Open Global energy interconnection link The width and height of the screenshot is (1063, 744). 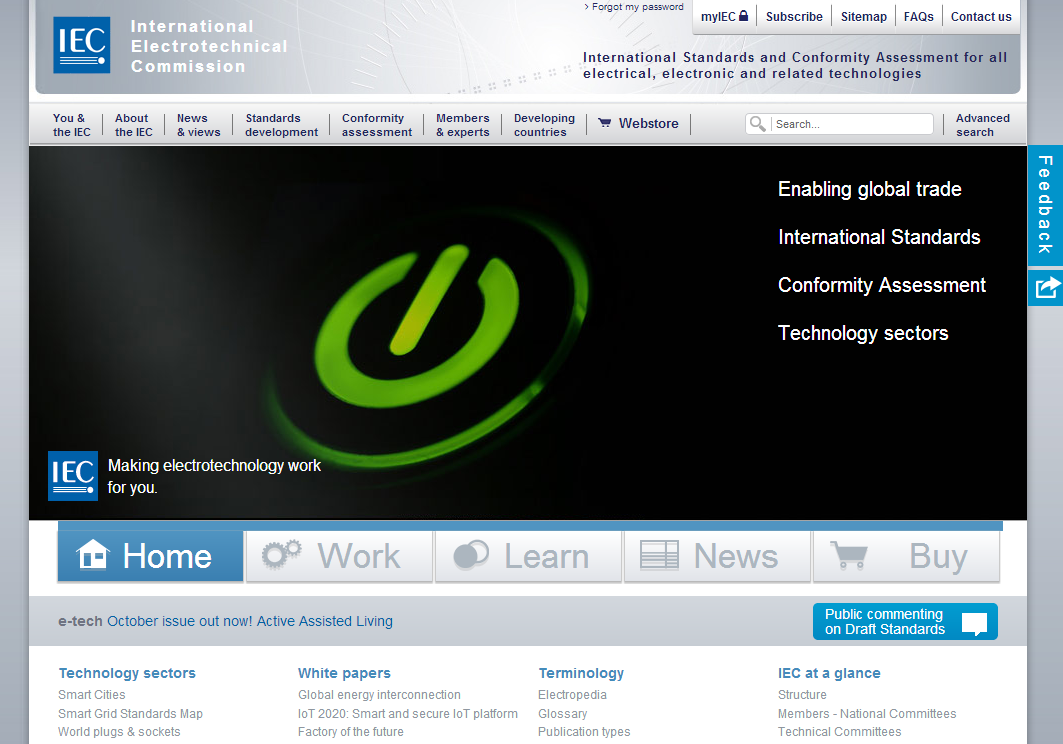[379, 694]
